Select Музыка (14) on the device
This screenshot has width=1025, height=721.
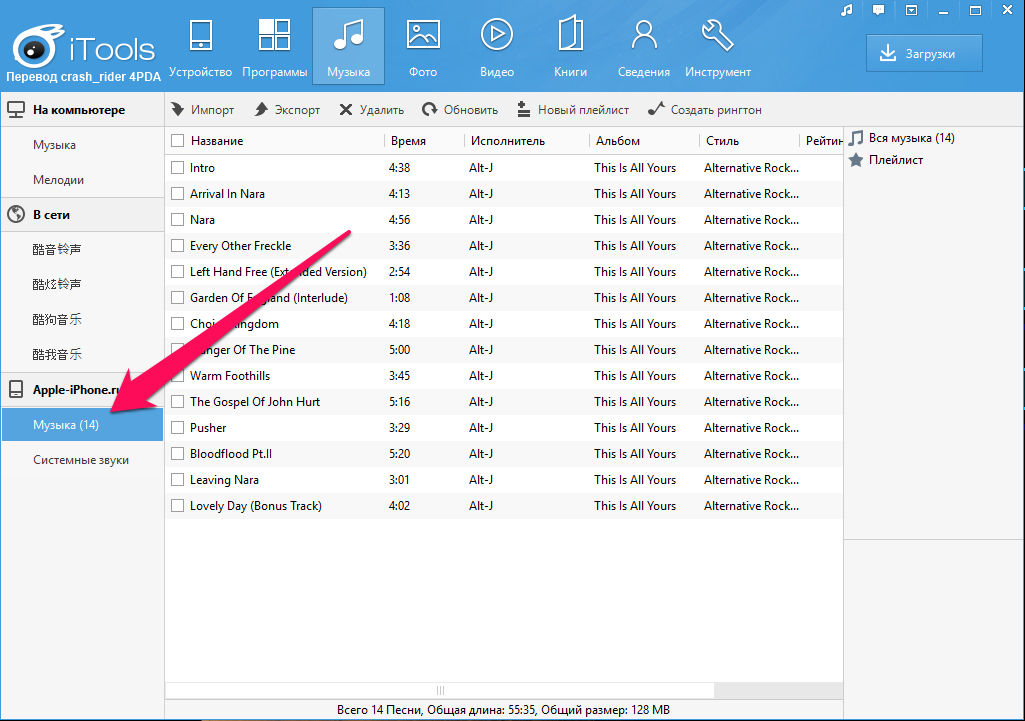coord(82,425)
